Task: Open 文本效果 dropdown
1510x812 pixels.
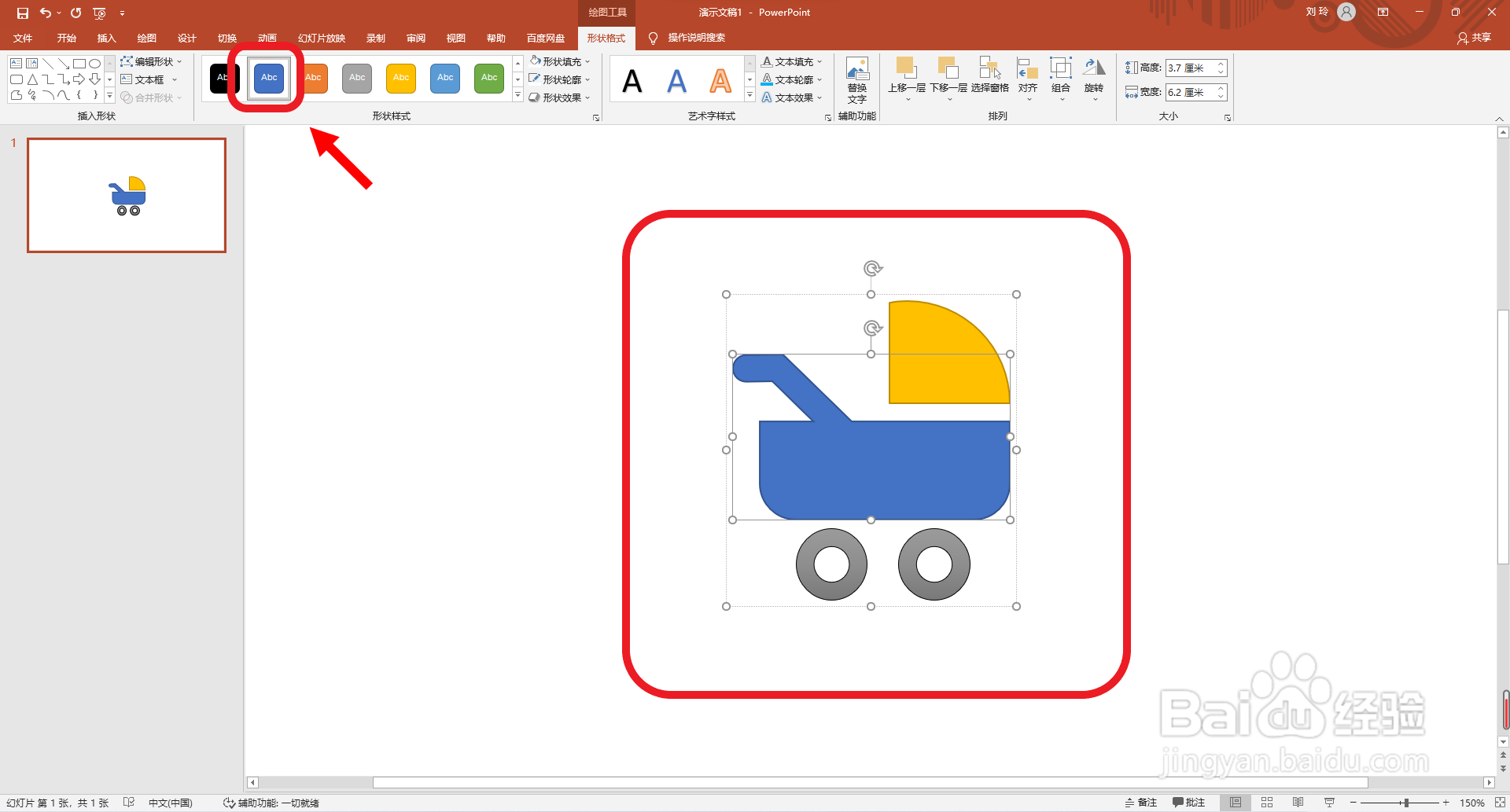Action: pyautogui.click(x=792, y=97)
